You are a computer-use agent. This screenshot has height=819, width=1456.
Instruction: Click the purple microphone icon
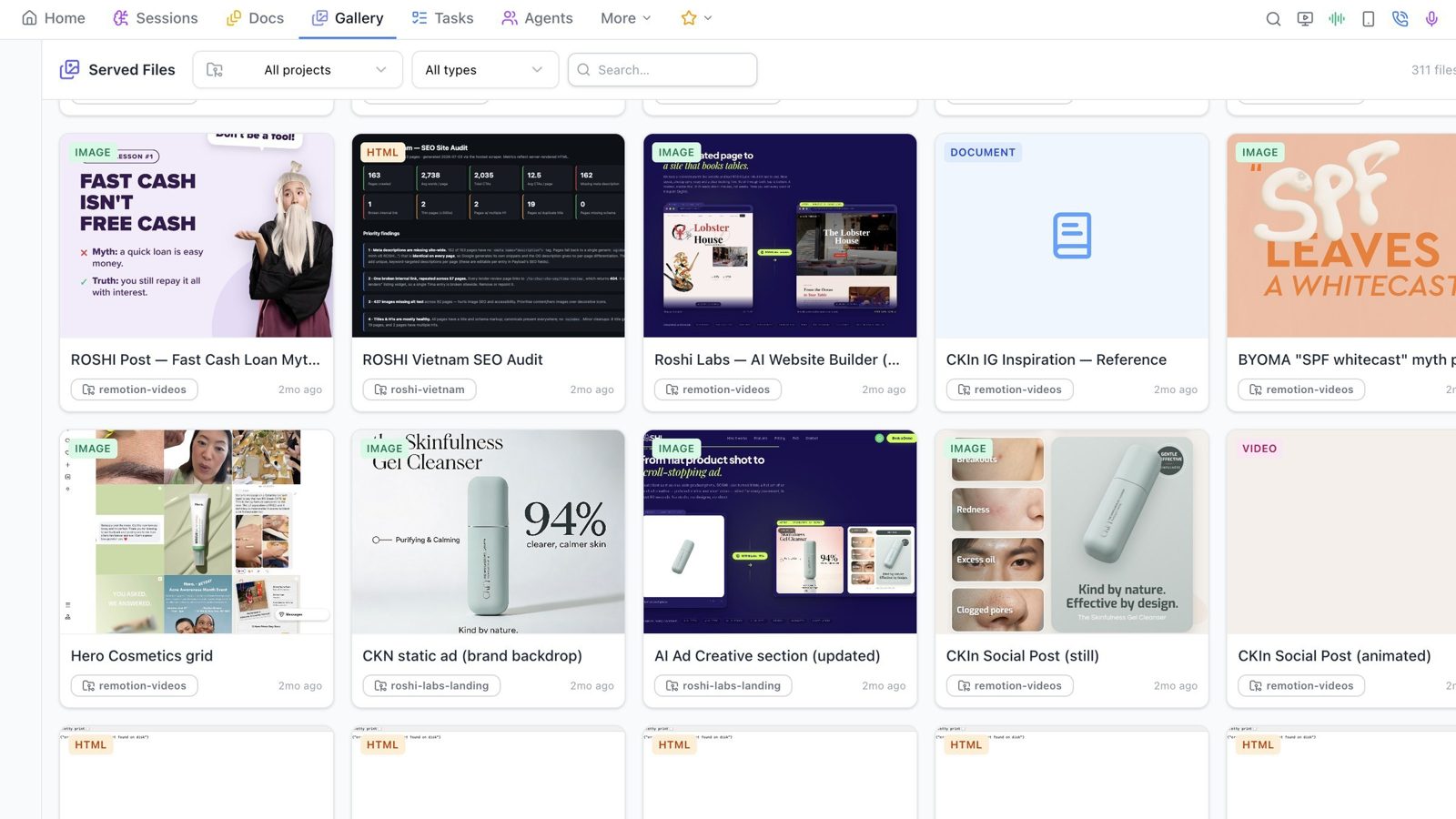pos(1431,18)
